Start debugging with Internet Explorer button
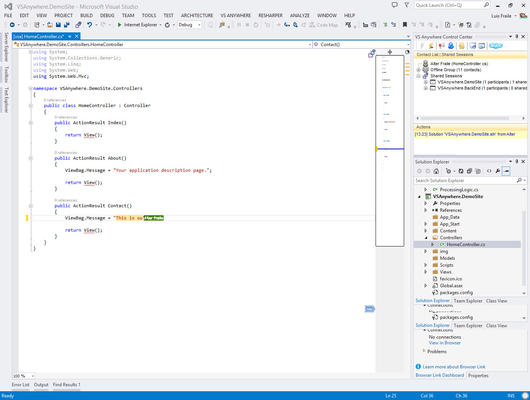Screen dimensions: 530x400 coord(137,25)
